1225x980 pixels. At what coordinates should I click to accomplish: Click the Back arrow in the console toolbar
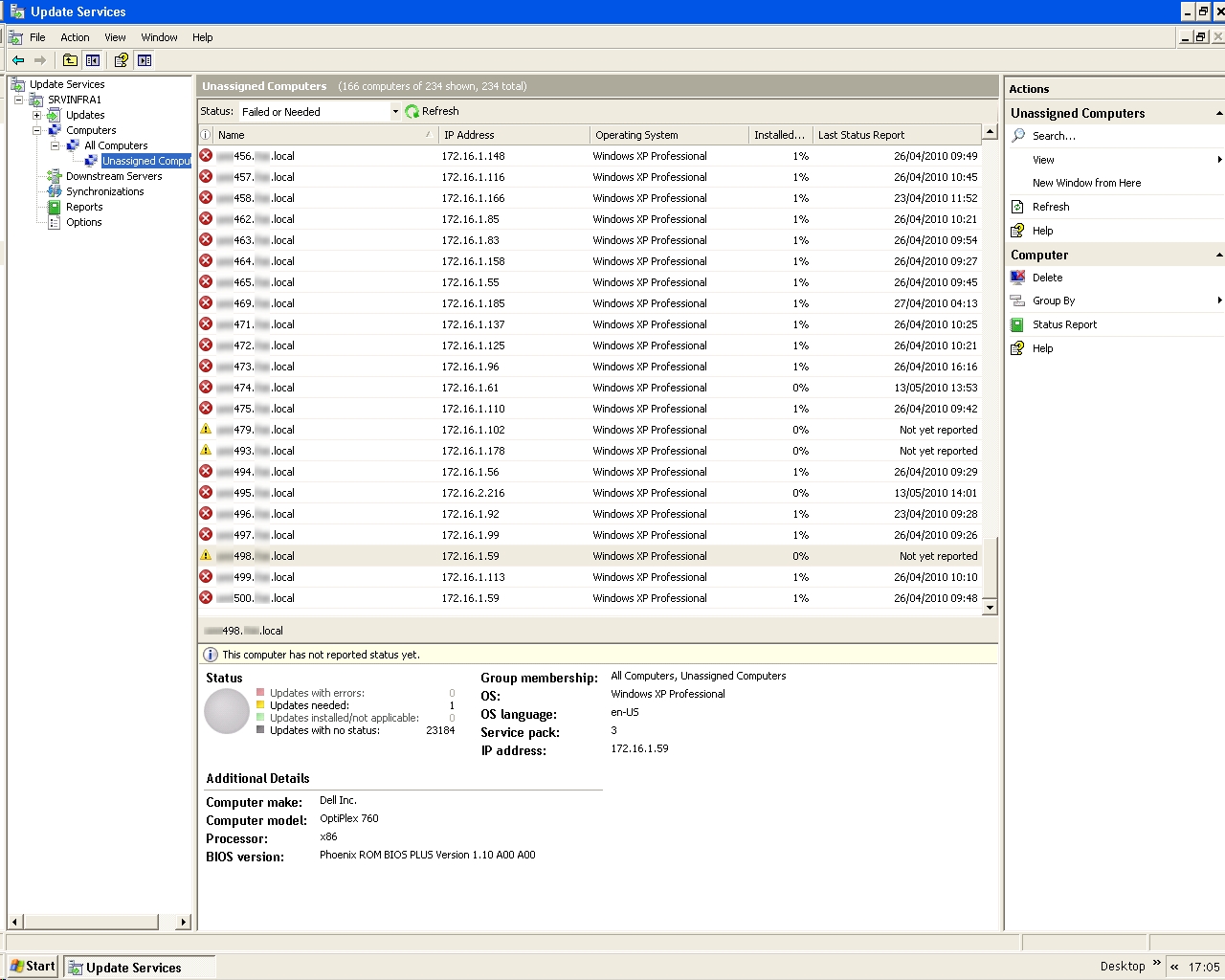coord(17,59)
